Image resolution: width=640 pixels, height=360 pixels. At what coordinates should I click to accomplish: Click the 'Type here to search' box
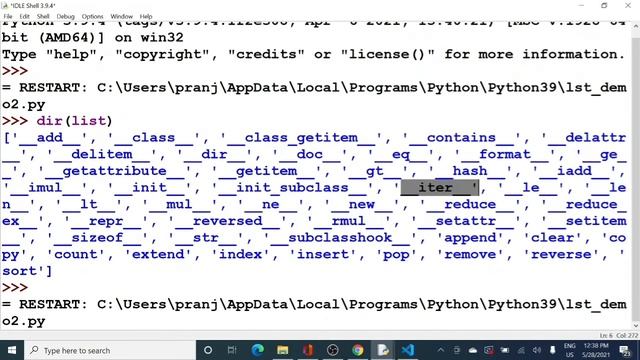110,350
